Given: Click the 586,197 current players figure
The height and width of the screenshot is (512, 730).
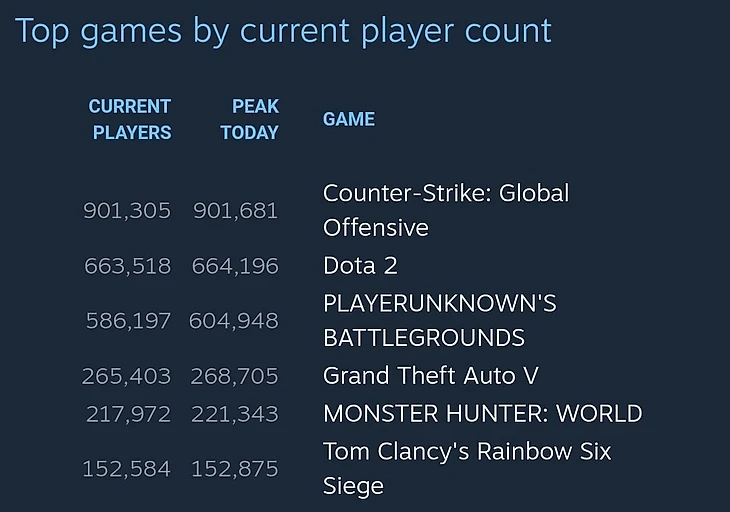Looking at the screenshot, I should pos(128,321).
